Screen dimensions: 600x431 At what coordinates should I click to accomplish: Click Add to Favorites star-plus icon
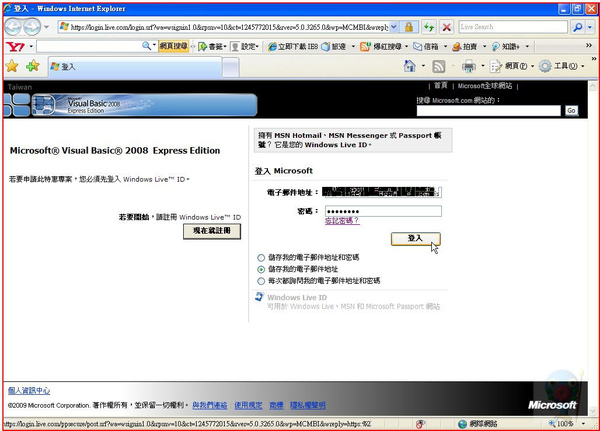click(33, 66)
